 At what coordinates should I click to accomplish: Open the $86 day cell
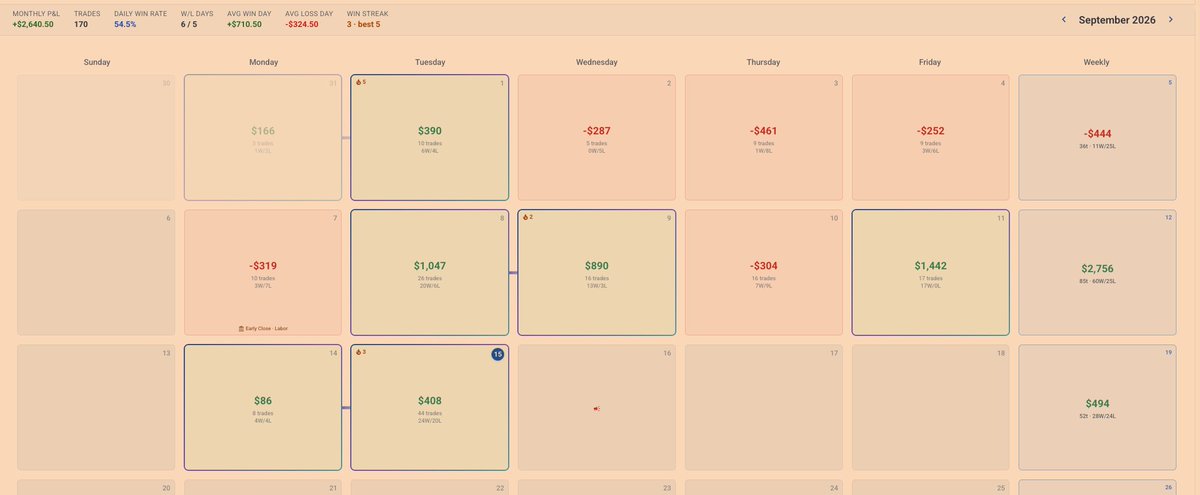click(263, 407)
